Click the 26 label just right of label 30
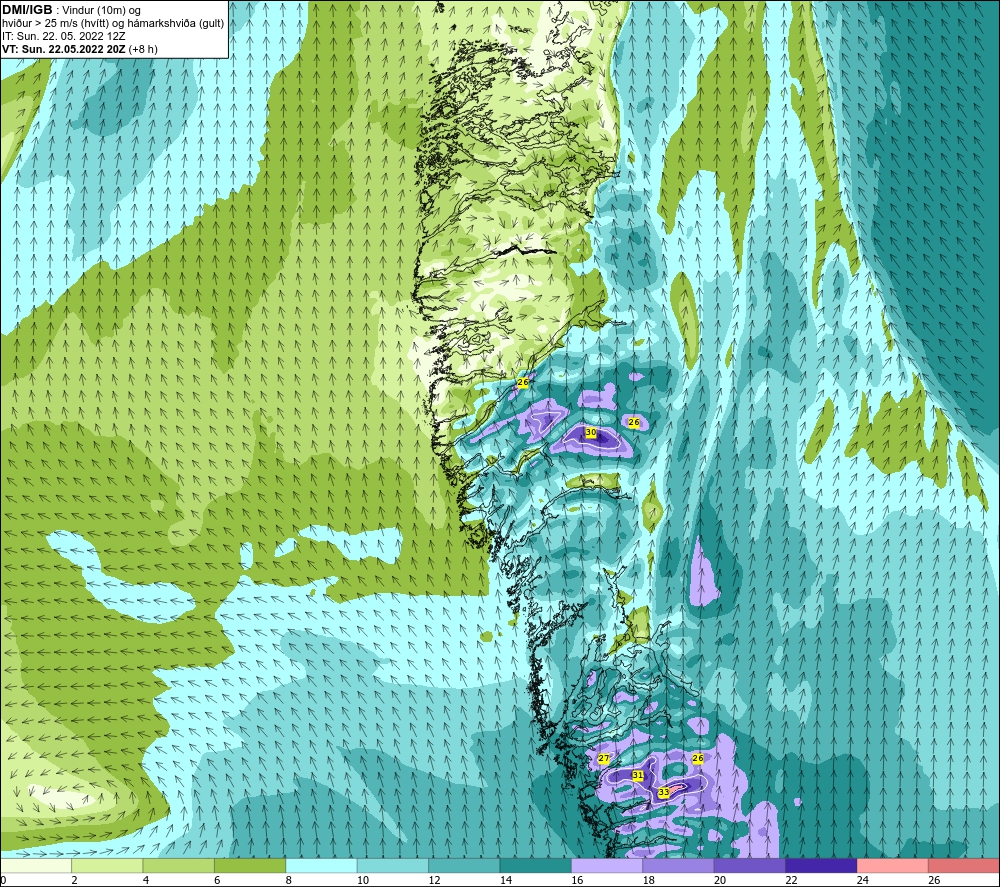The width and height of the screenshot is (1000, 887). (x=633, y=422)
